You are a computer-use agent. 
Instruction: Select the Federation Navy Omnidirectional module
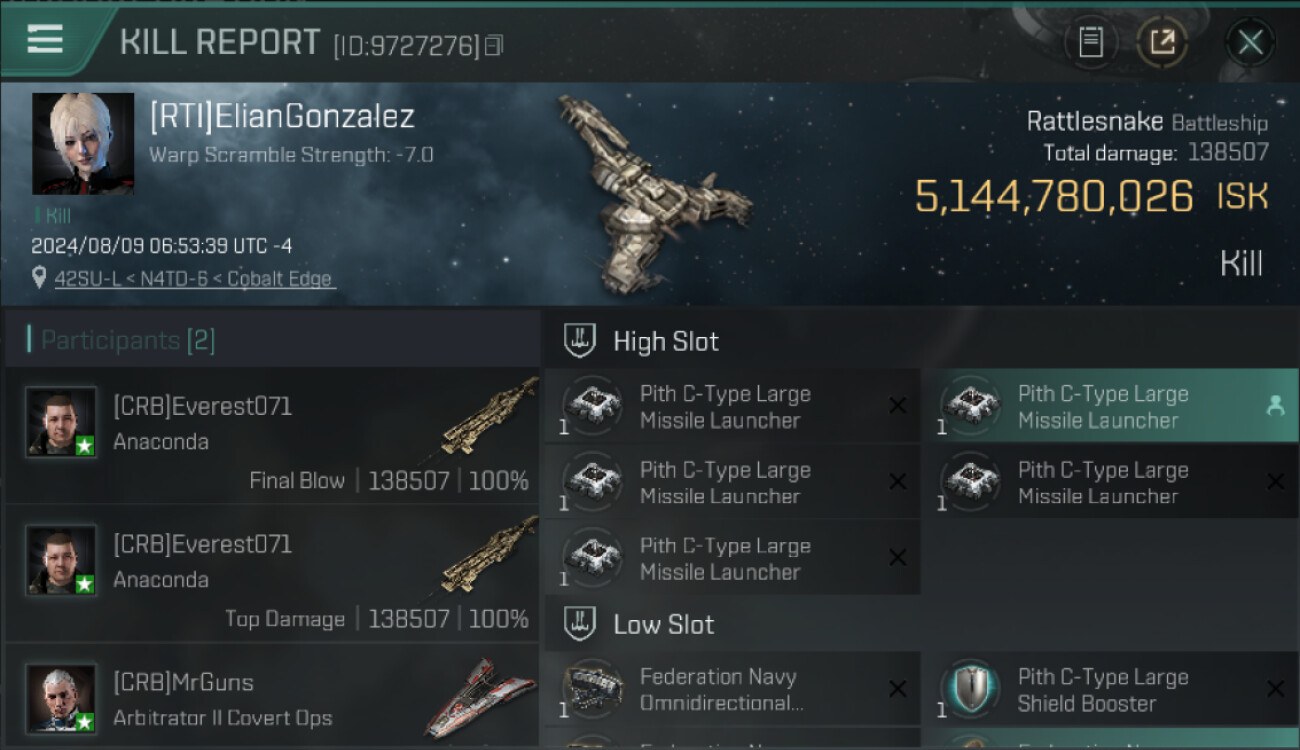pos(720,690)
